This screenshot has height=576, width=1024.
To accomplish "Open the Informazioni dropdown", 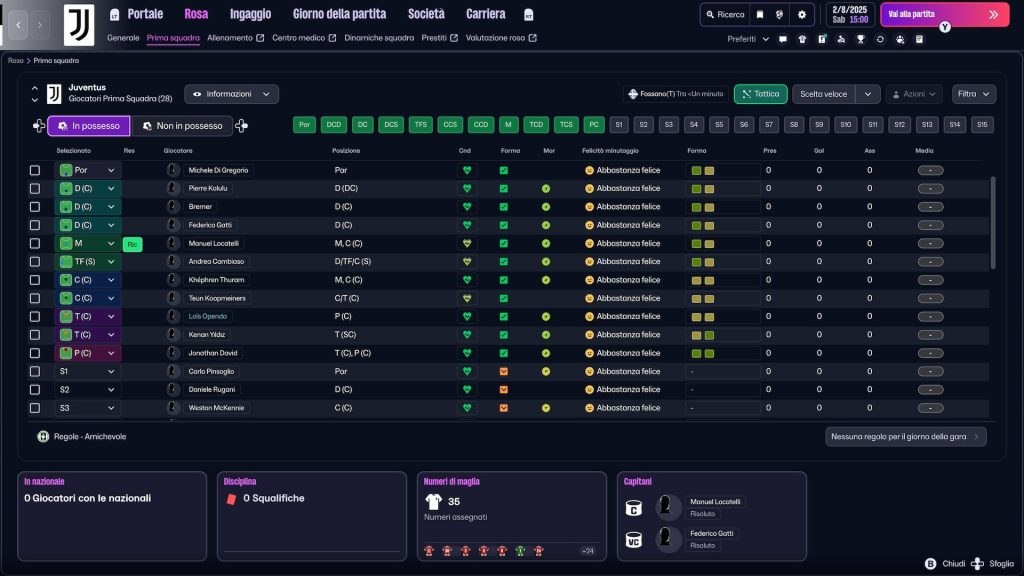I will pos(230,94).
